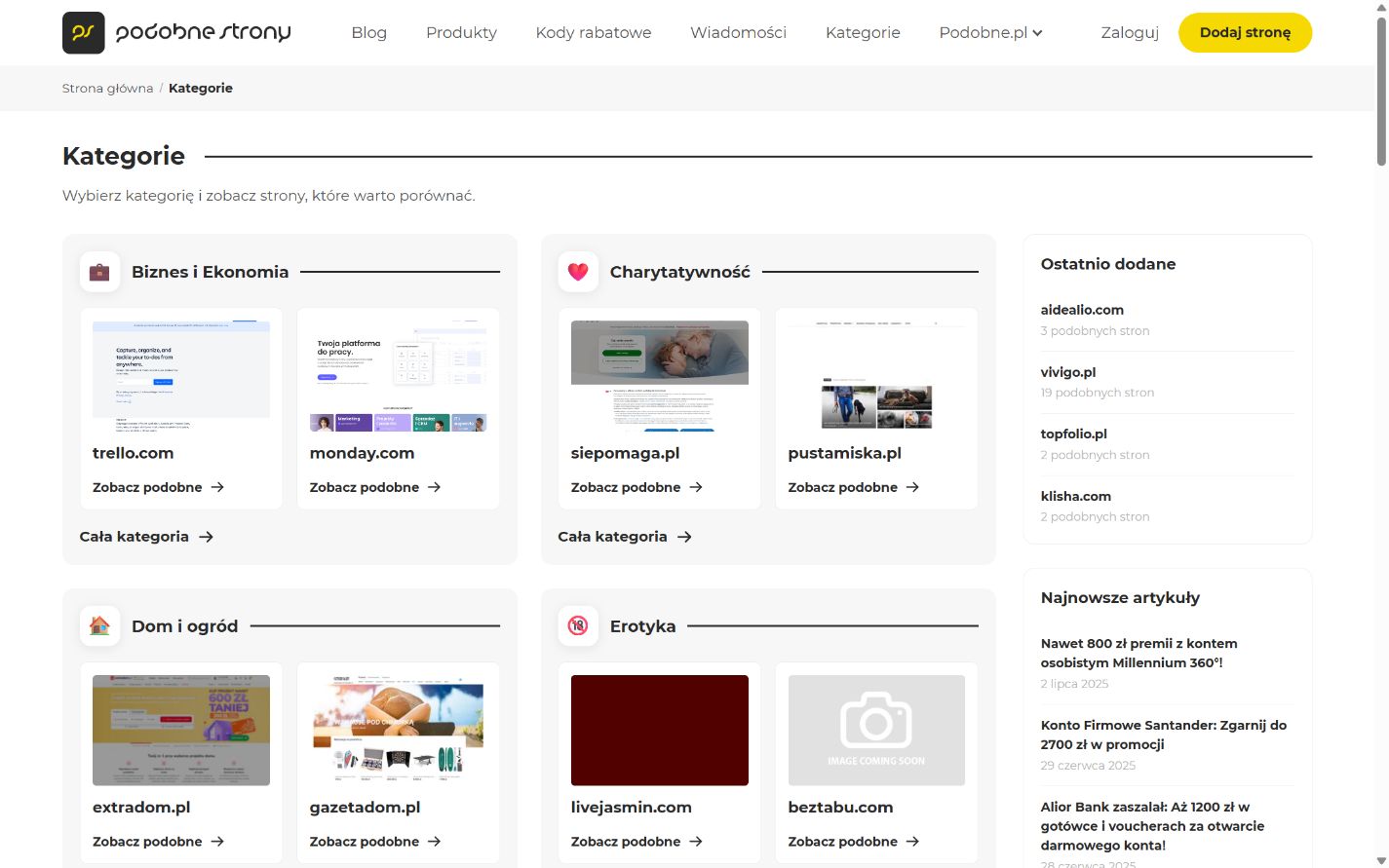
Task: Click the briefcase icon for Biznes i Ekonomia
Action: point(99,272)
